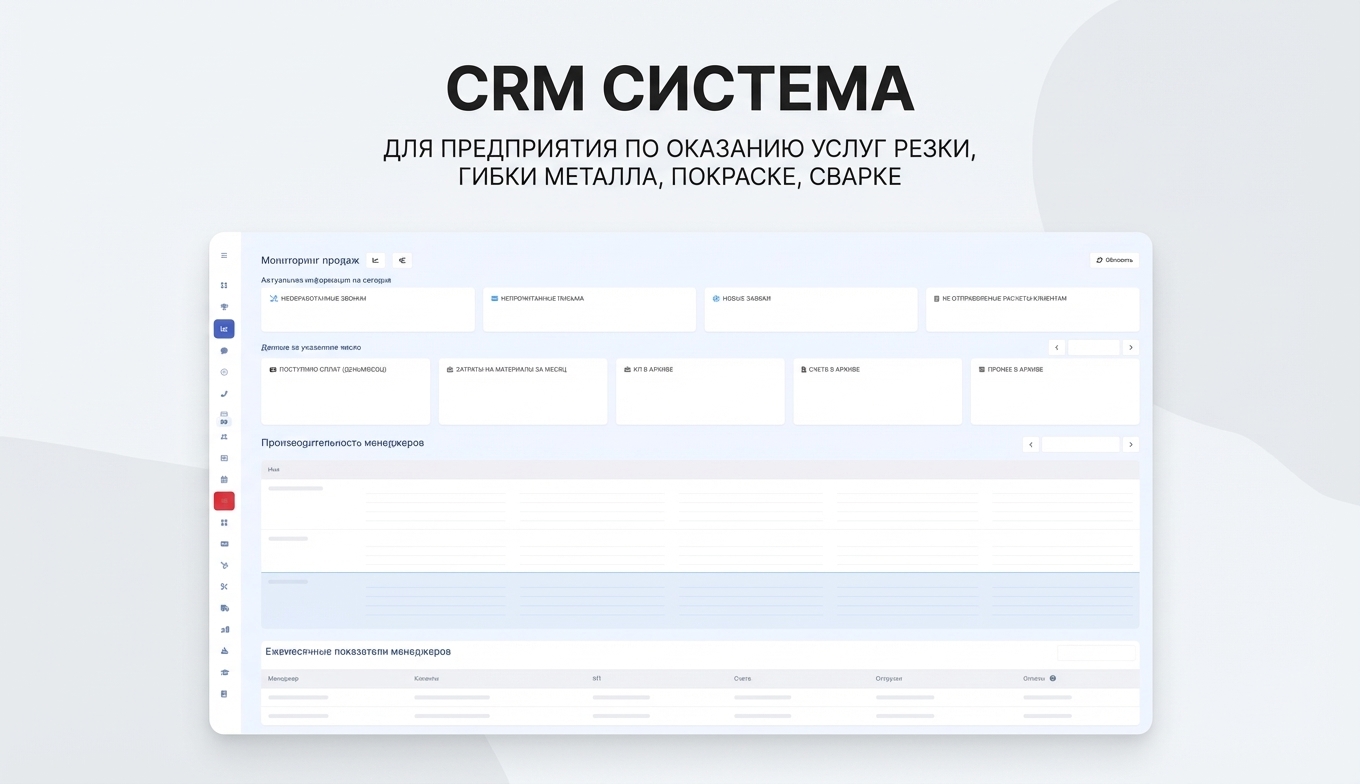
Task: Open the НЕПРОЧИТАННЫЕ ПИСЬМА card
Action: click(589, 309)
